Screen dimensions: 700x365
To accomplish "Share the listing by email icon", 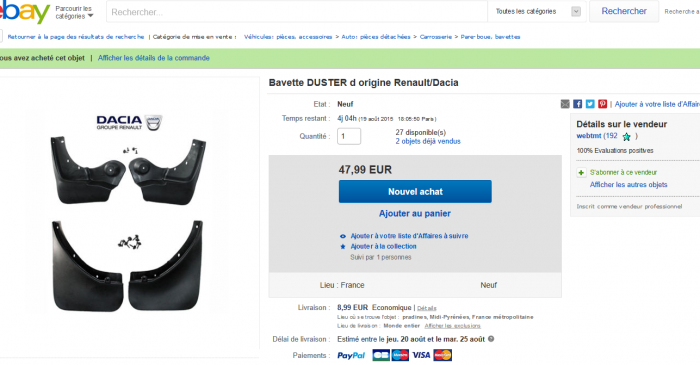I will click(x=565, y=104).
